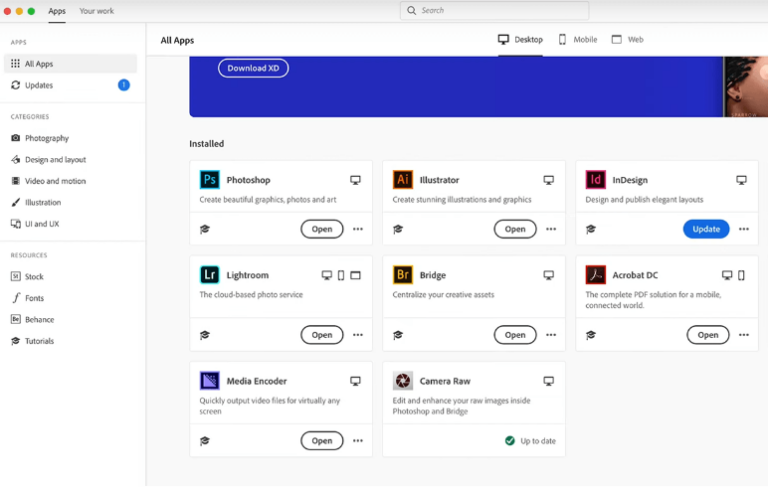Click the Illustrator app icon

(403, 180)
